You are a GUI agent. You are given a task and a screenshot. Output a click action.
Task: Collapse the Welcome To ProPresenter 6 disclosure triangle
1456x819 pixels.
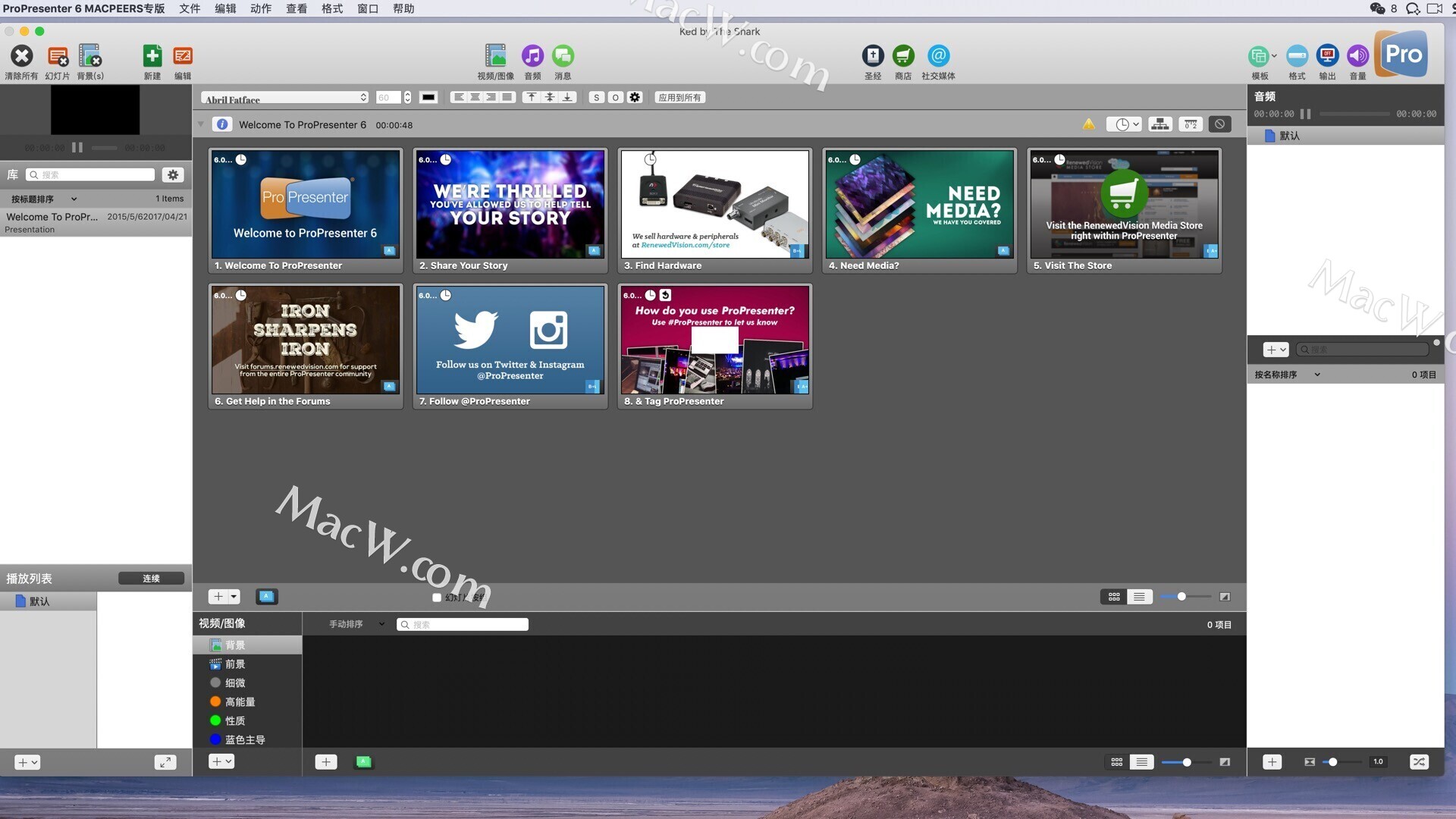[x=201, y=124]
